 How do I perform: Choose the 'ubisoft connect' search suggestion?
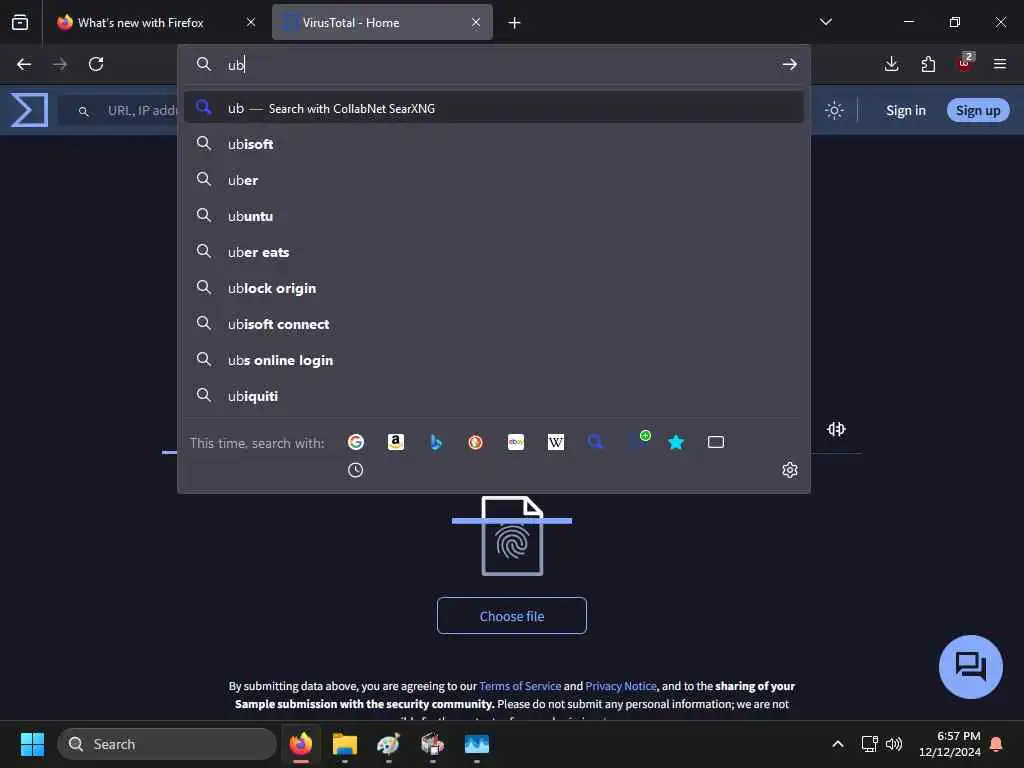[494, 323]
